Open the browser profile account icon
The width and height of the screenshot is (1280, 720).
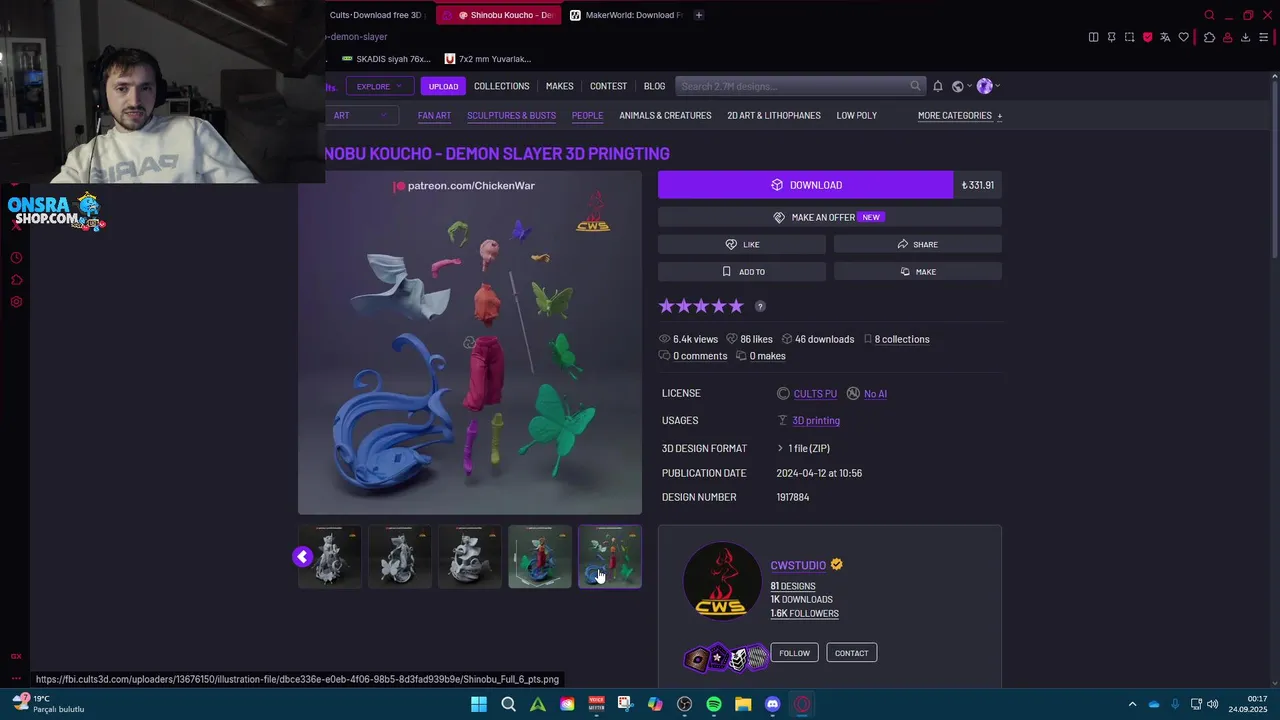1227,37
